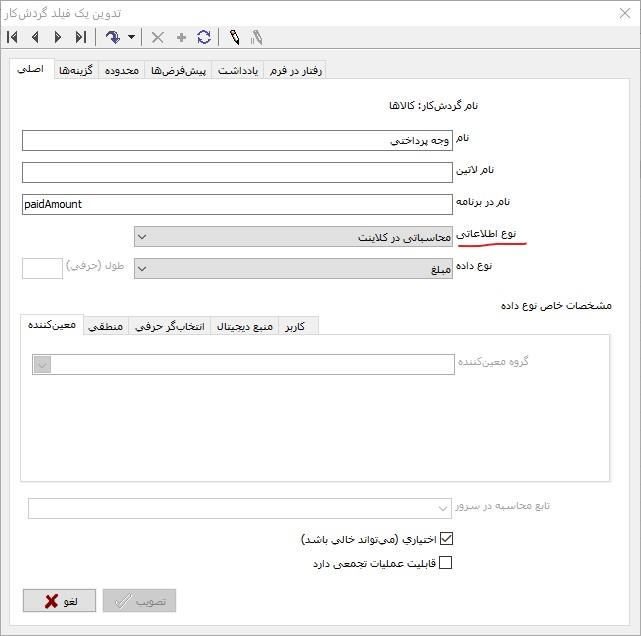Viewport: 641px width, 636px height.
Task: Select the pencil edit toolbar icon
Action: [x=234, y=38]
